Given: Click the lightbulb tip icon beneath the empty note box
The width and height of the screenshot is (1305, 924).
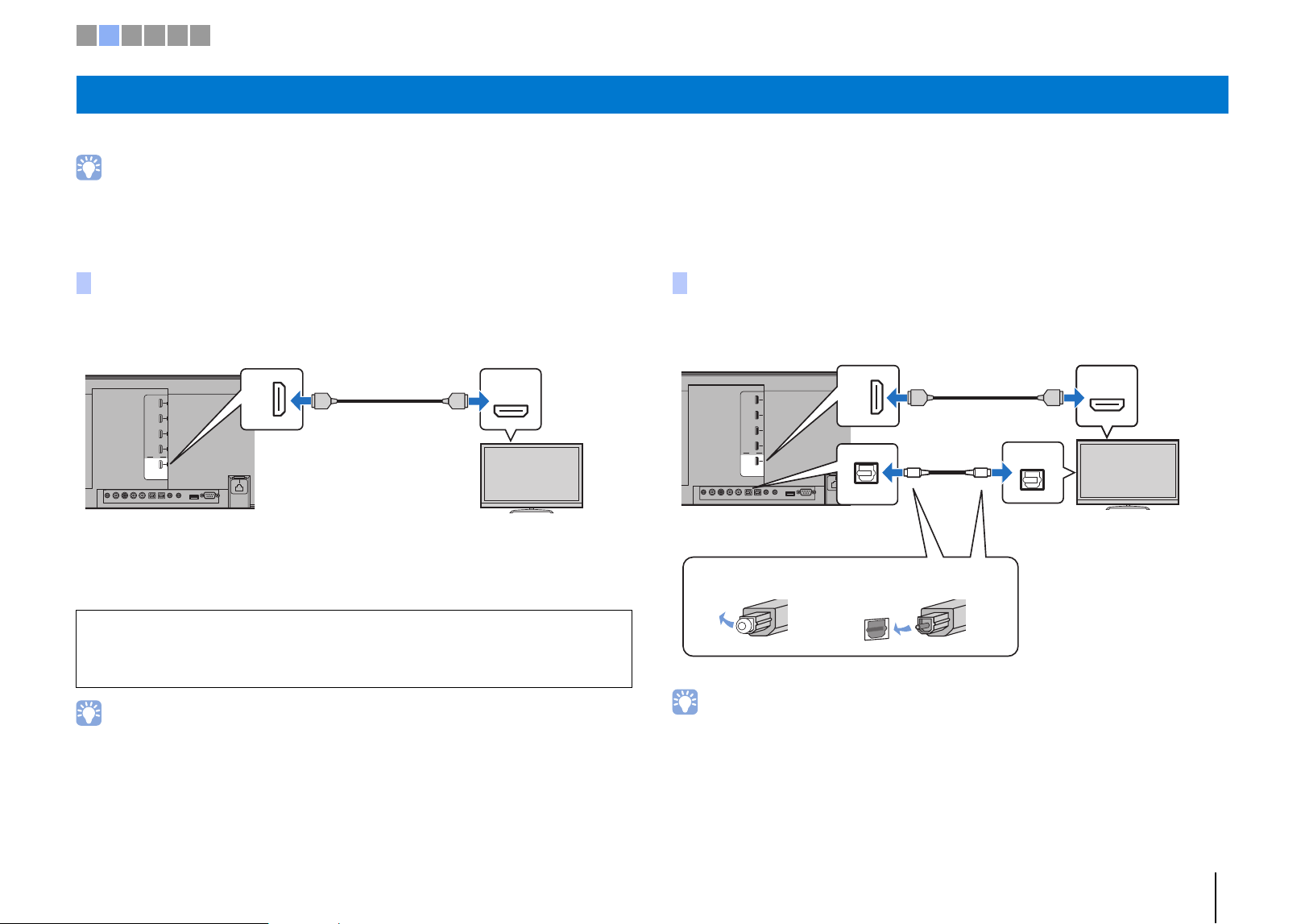Looking at the screenshot, I should (89, 713).
